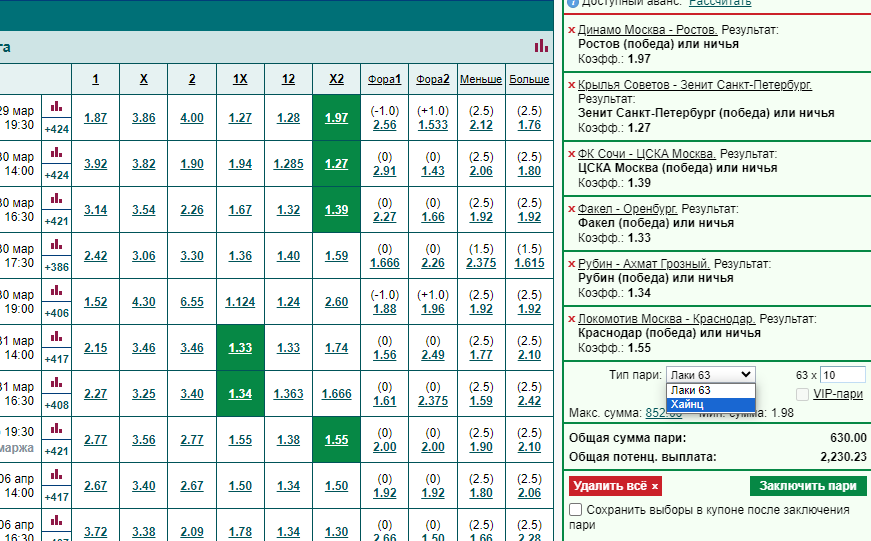Viewport: 871px width, 541px height.
Task: Open stats chart icon for 30 мар 14:00 match
Action: (x=57, y=152)
